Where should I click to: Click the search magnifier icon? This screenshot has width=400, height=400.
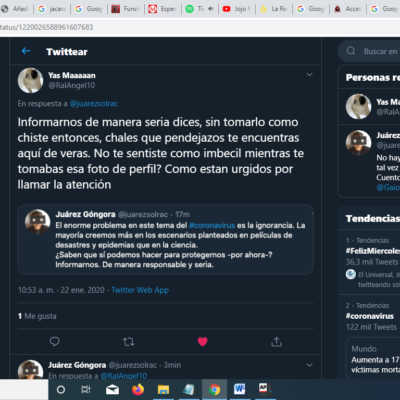click(351, 51)
